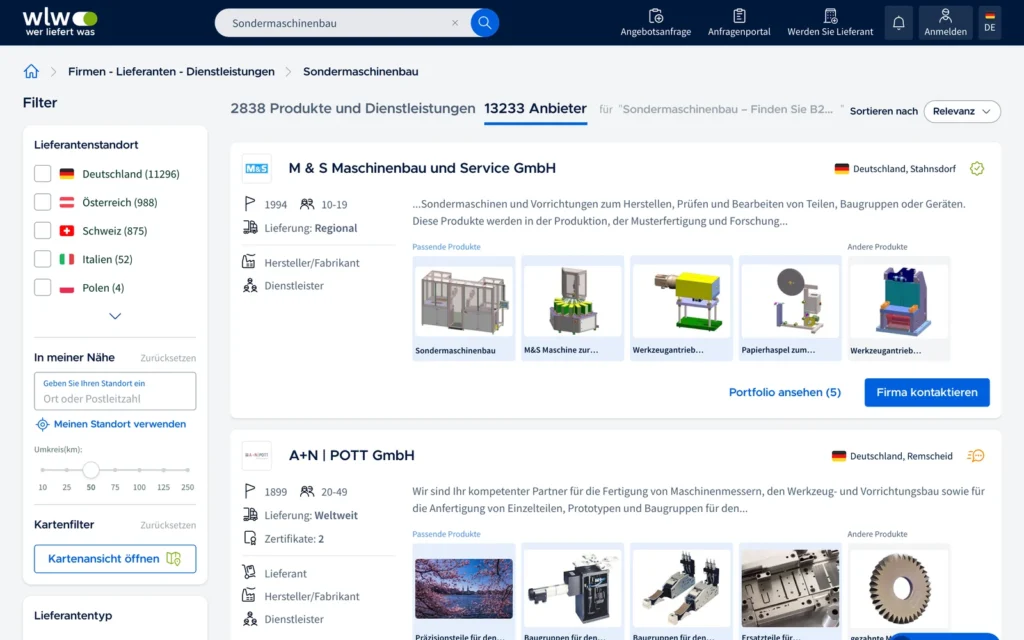This screenshot has width=1024, height=640.
Task: Check the Schweiz (875) filter
Action: click(x=42, y=231)
